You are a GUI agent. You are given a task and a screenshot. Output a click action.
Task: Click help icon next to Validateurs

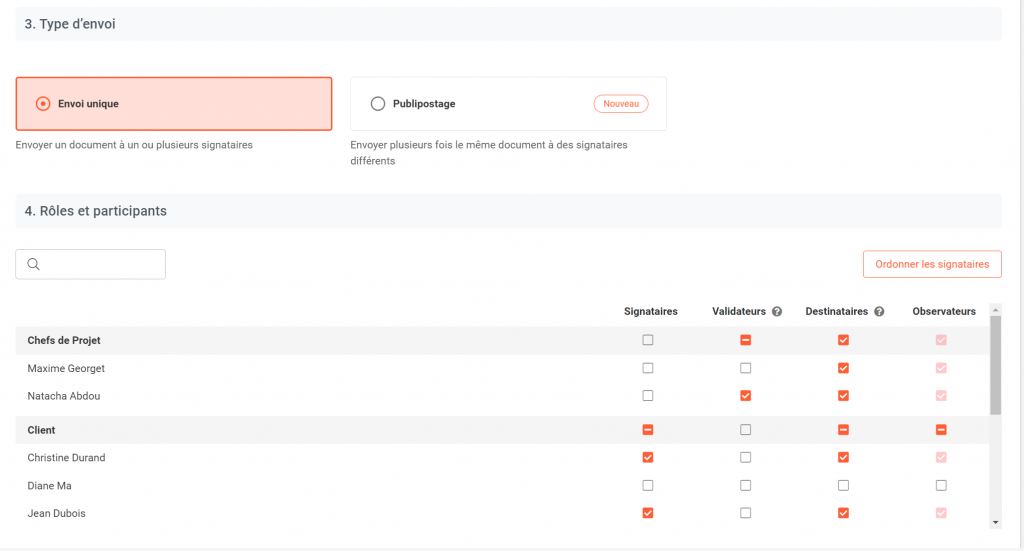(x=776, y=312)
